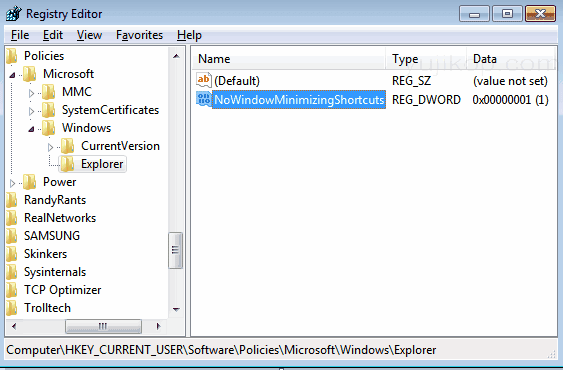The image size is (563, 370).
Task: Select the CurrentVersion key label
Action: coord(120,146)
